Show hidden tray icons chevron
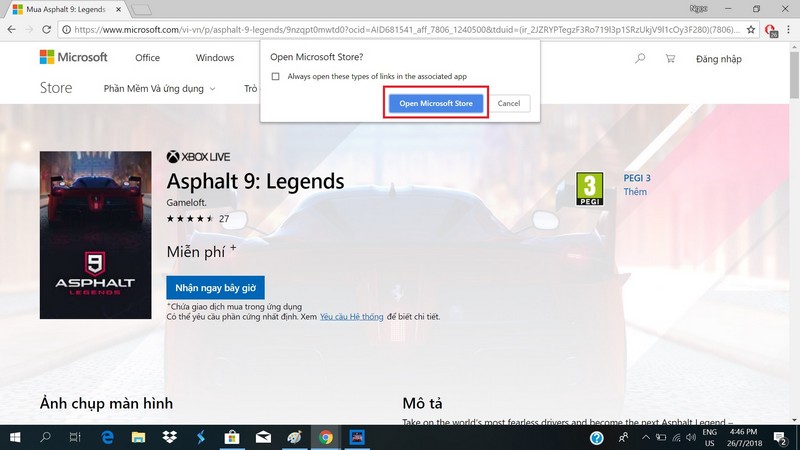The height and width of the screenshot is (450, 800). pos(645,438)
